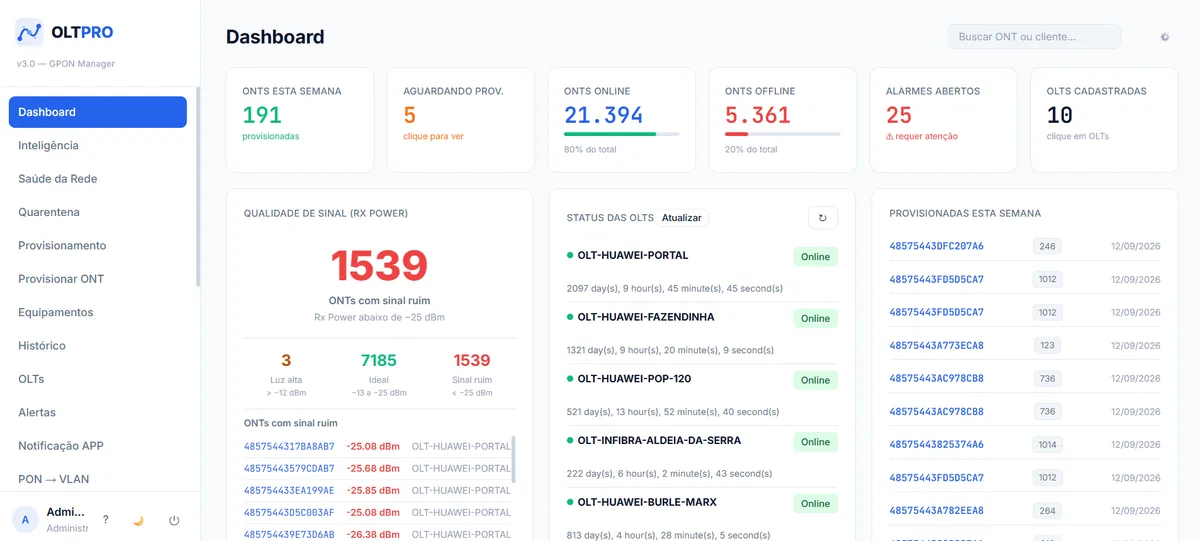Click the Sinal ruim stat below 1539 headline
This screenshot has width=1200, height=541.
472,360
